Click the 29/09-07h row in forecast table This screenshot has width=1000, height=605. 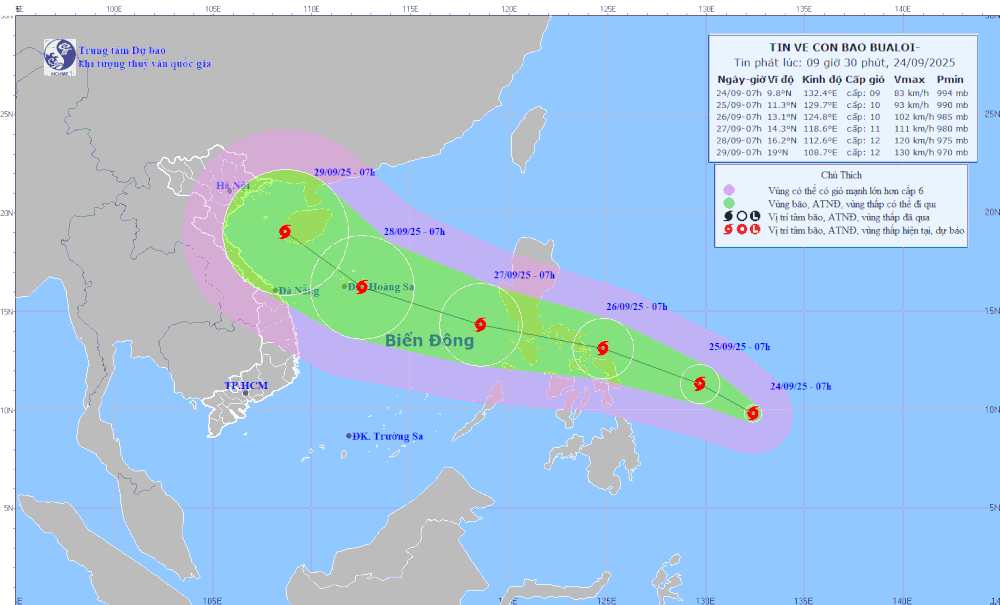coord(842,152)
